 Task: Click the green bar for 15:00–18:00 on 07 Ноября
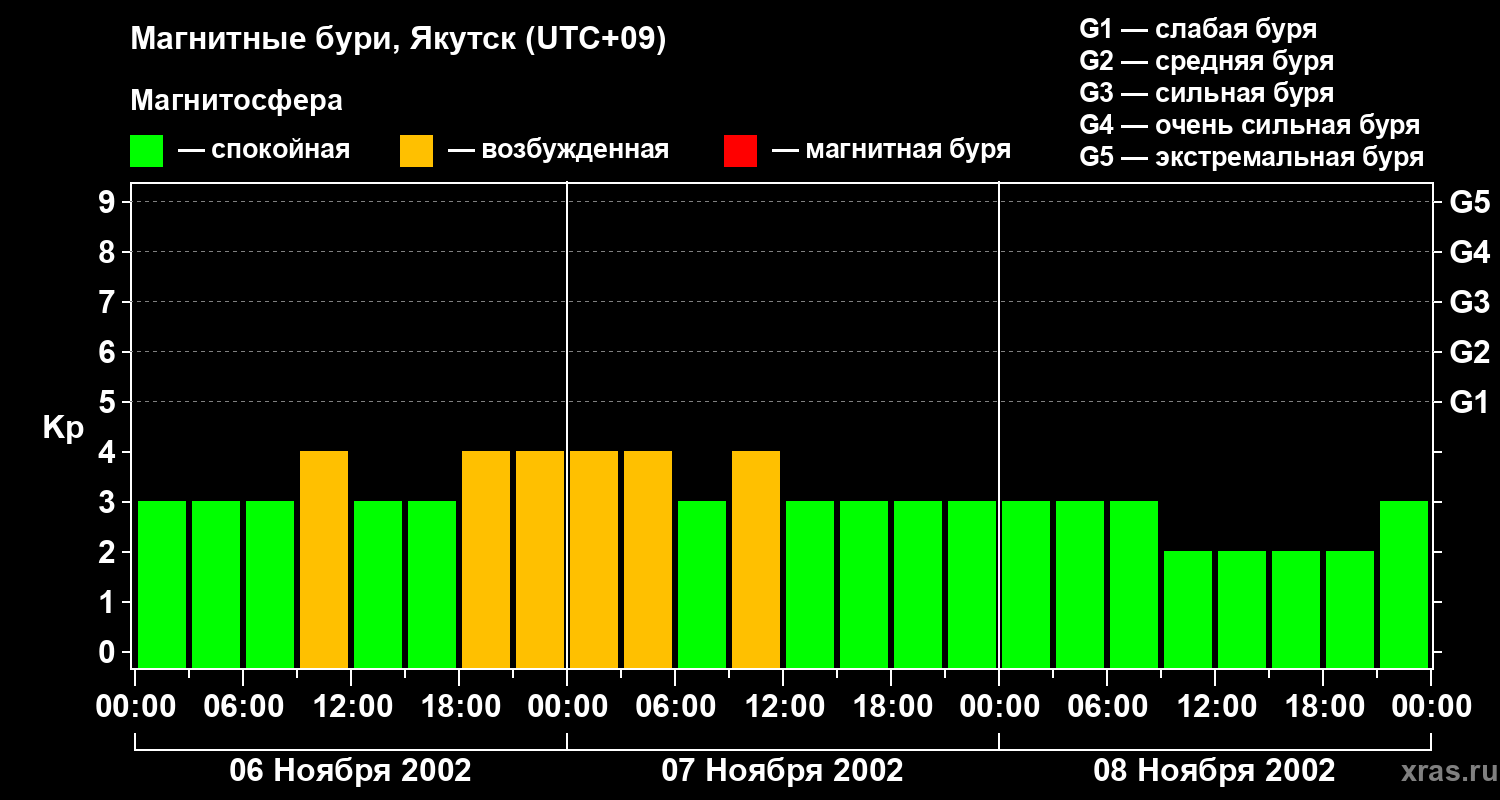[x=864, y=585]
